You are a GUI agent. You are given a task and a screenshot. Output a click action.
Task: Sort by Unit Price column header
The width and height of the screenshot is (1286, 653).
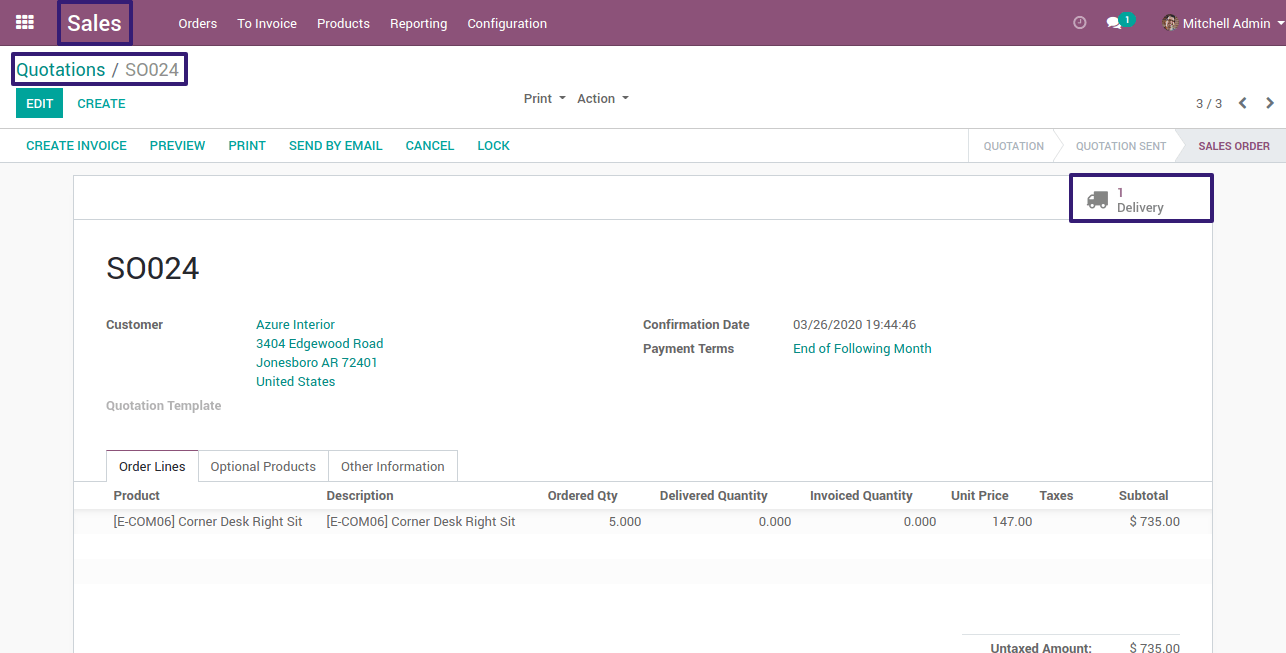(979, 496)
